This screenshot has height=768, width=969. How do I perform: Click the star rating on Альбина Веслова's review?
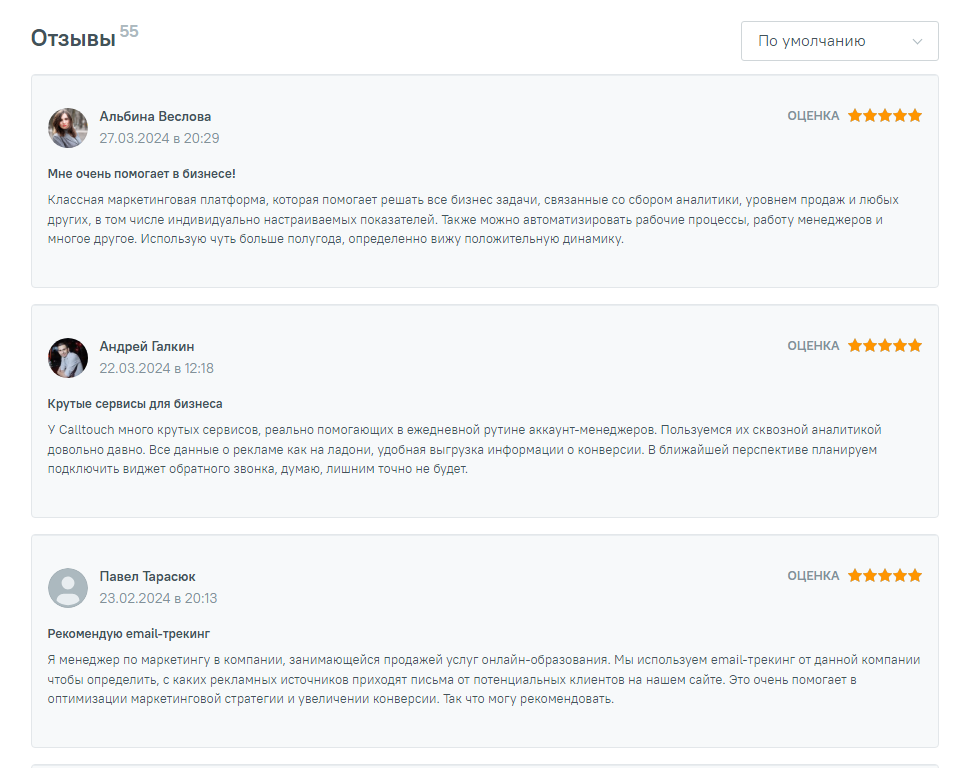pos(884,116)
